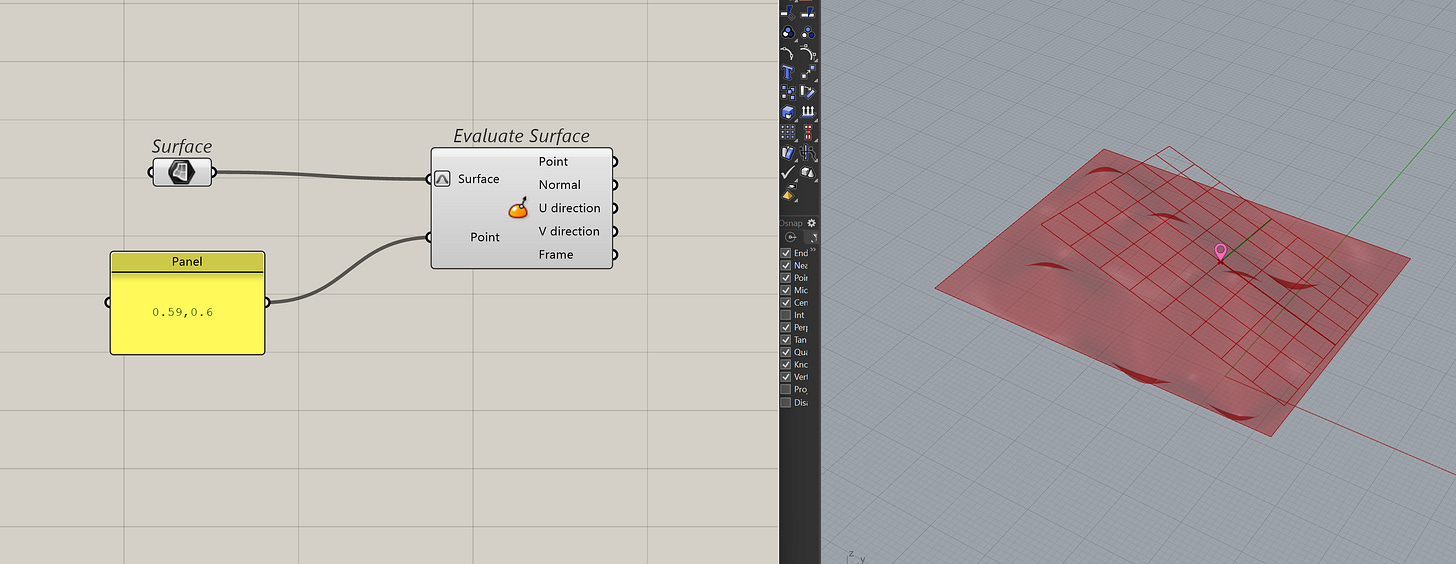Click the pink point marker in viewport
The height and width of the screenshot is (564, 1456).
tap(1220, 252)
